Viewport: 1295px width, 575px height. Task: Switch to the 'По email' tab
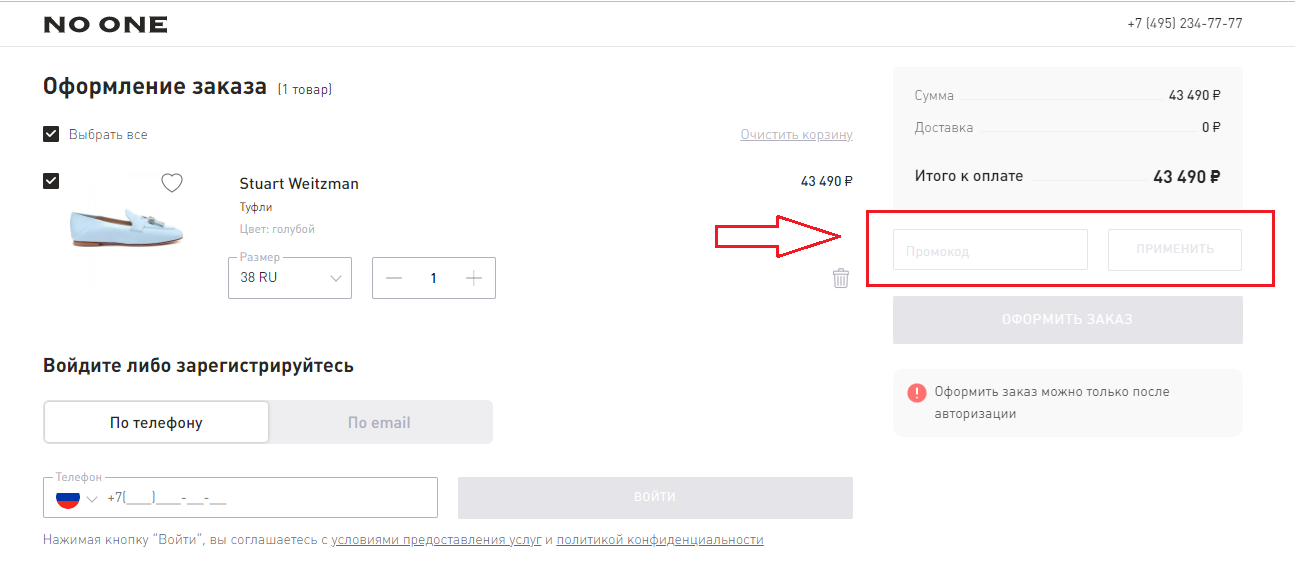(x=379, y=422)
